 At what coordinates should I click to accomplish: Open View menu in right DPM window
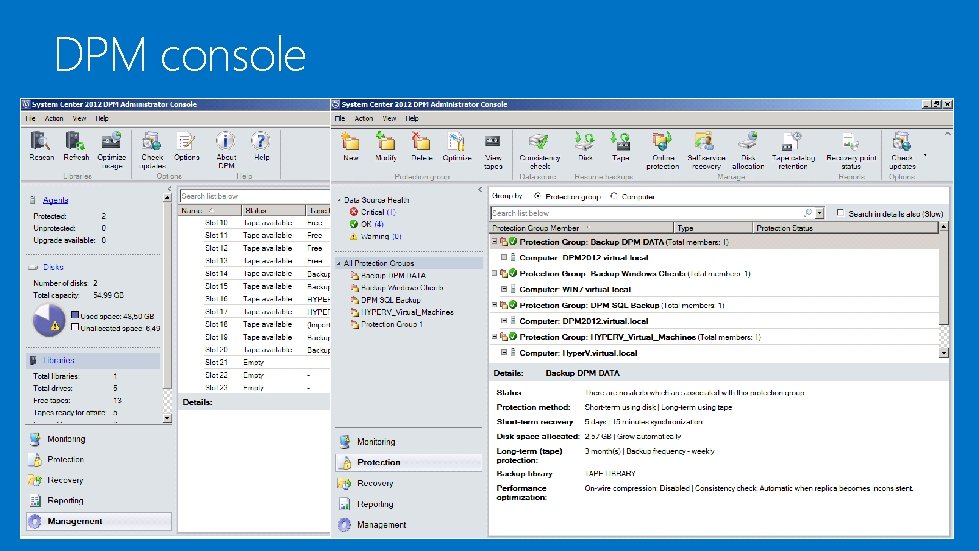click(389, 119)
